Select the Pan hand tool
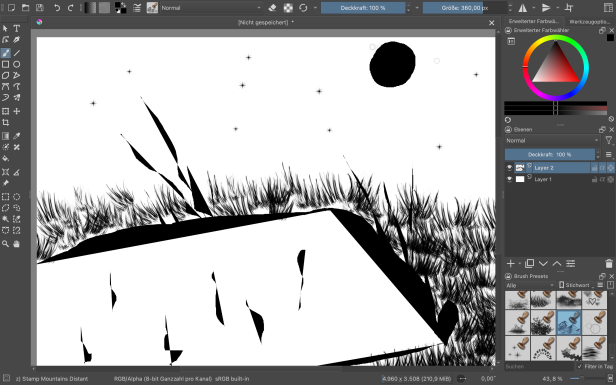This screenshot has height=385, width=616. pyautogui.click(x=16, y=244)
